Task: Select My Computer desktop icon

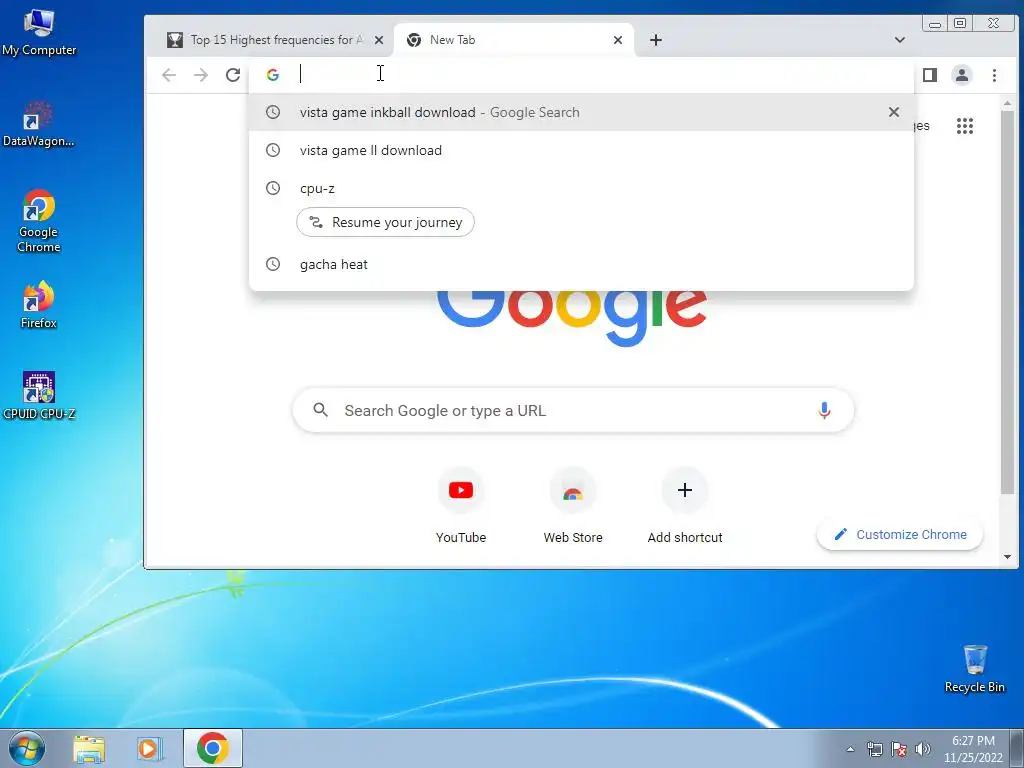Action: click(x=39, y=33)
